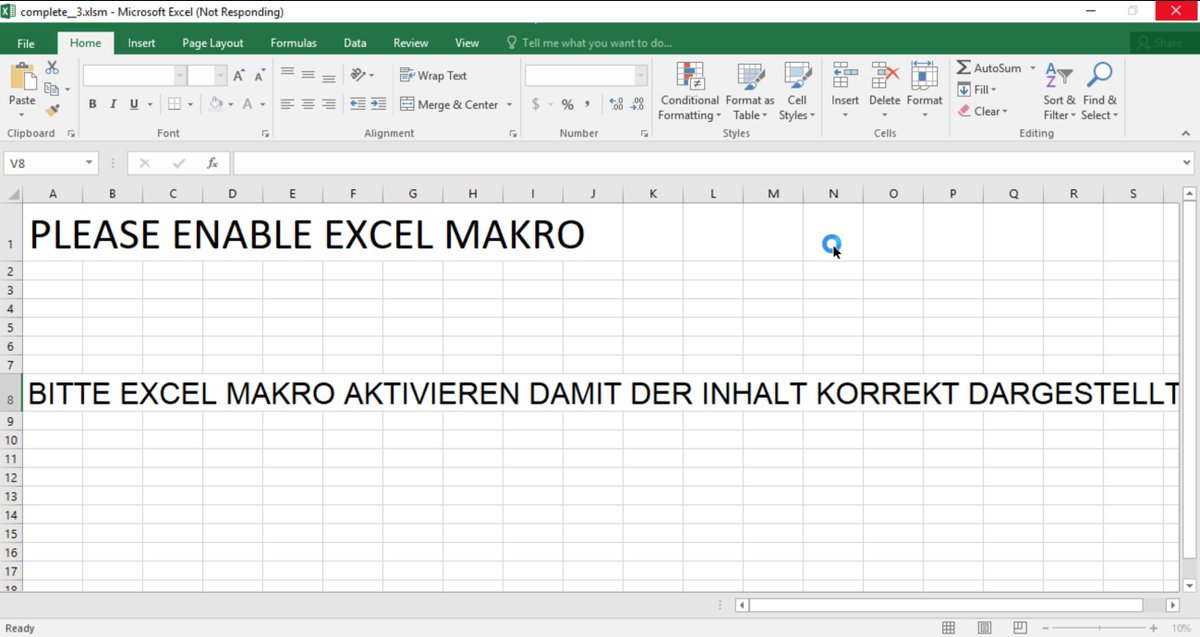Open the Fill menu
The image size is (1200, 637).
point(977,90)
